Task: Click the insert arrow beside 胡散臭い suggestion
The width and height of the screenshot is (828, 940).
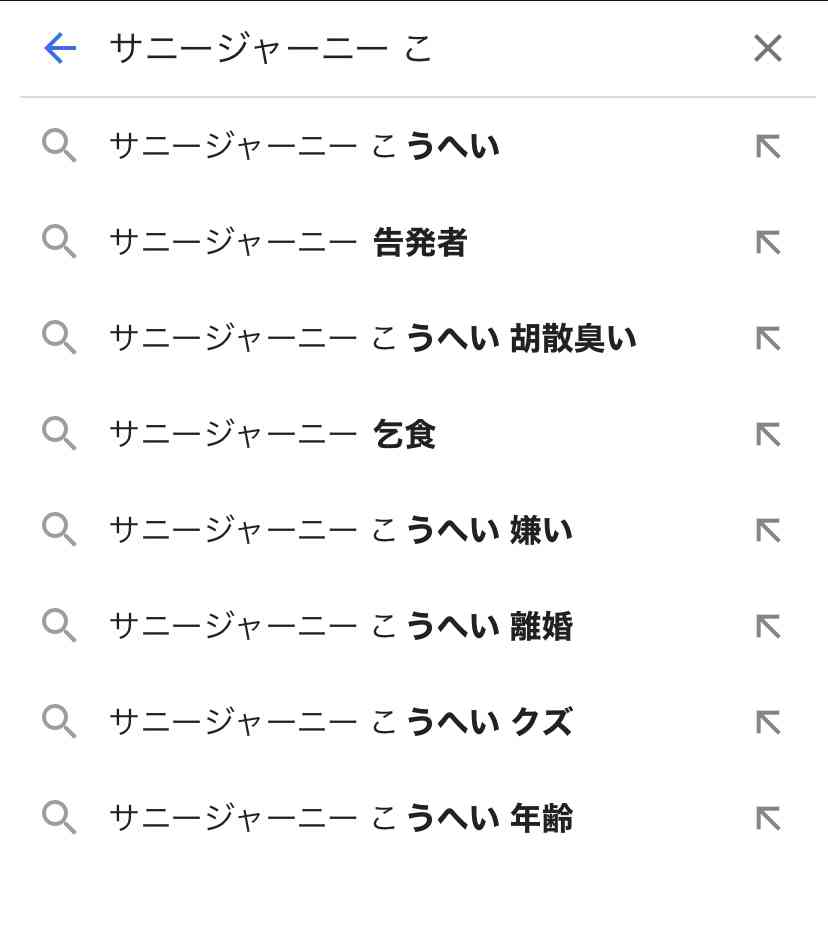Action: pyautogui.click(x=768, y=339)
